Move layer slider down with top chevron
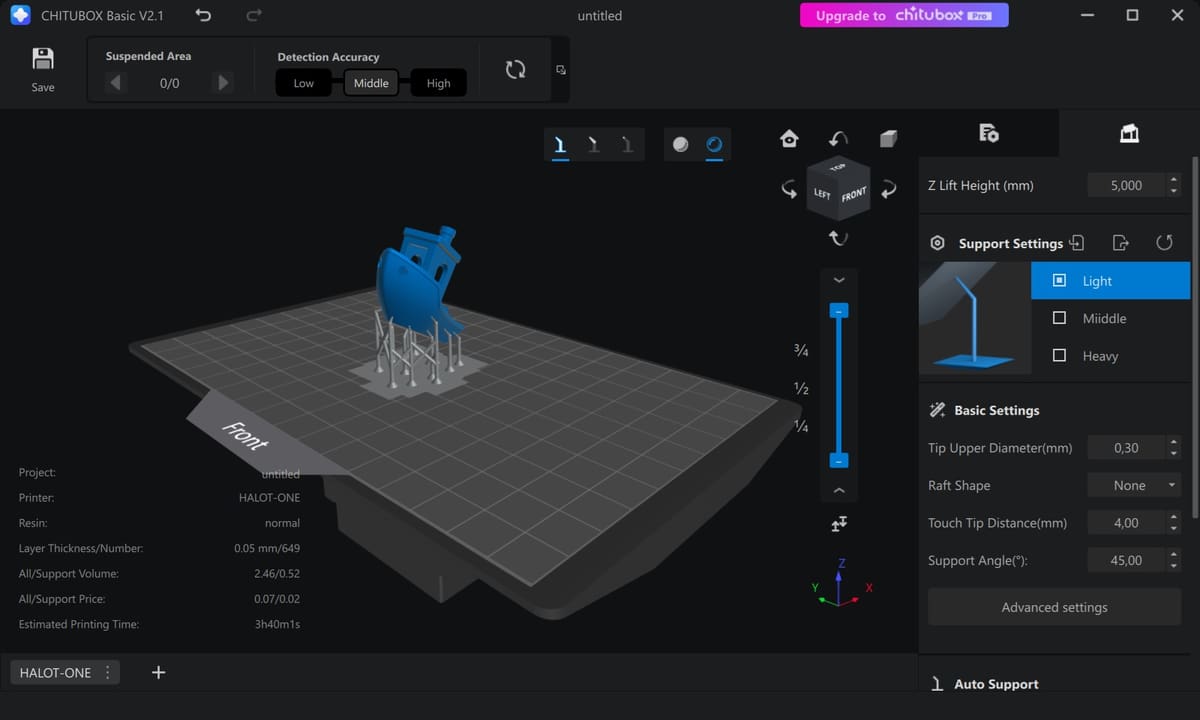Screen dimensions: 1200x720 coord(839,279)
